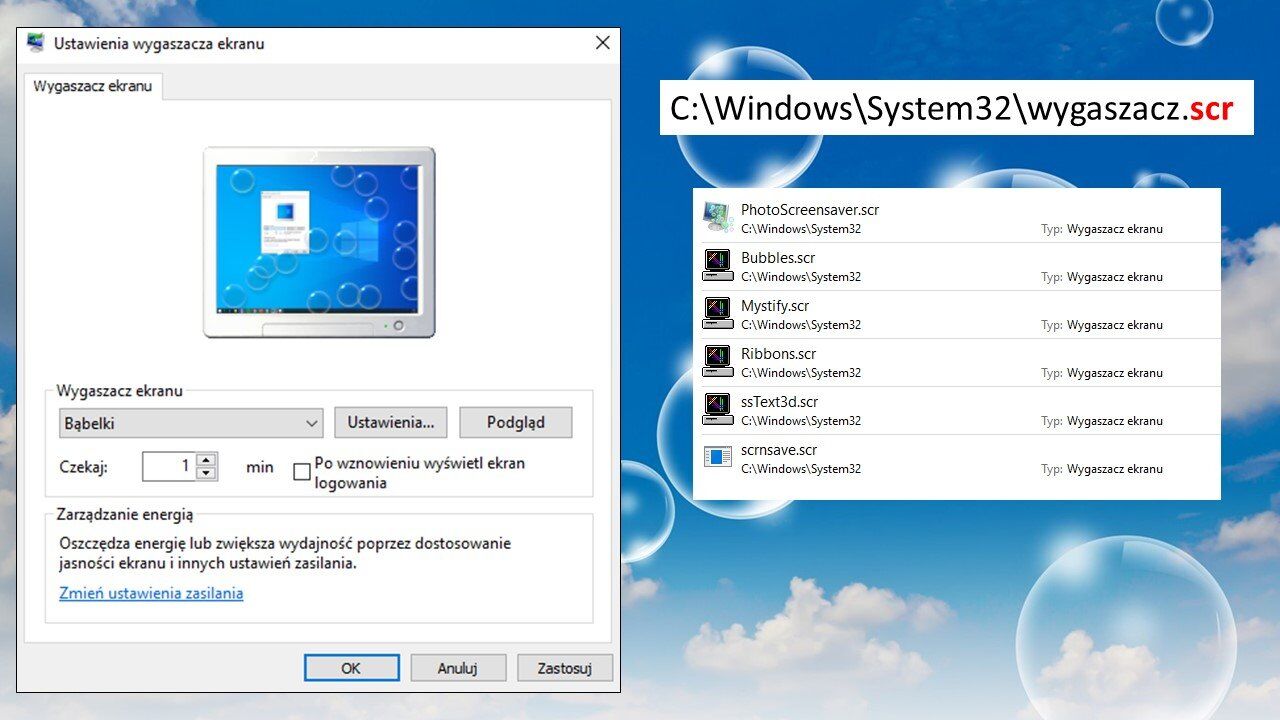Click the C:\Windows\System32\wygaszacz.scr path text
1280x720 pixels.
(951, 109)
